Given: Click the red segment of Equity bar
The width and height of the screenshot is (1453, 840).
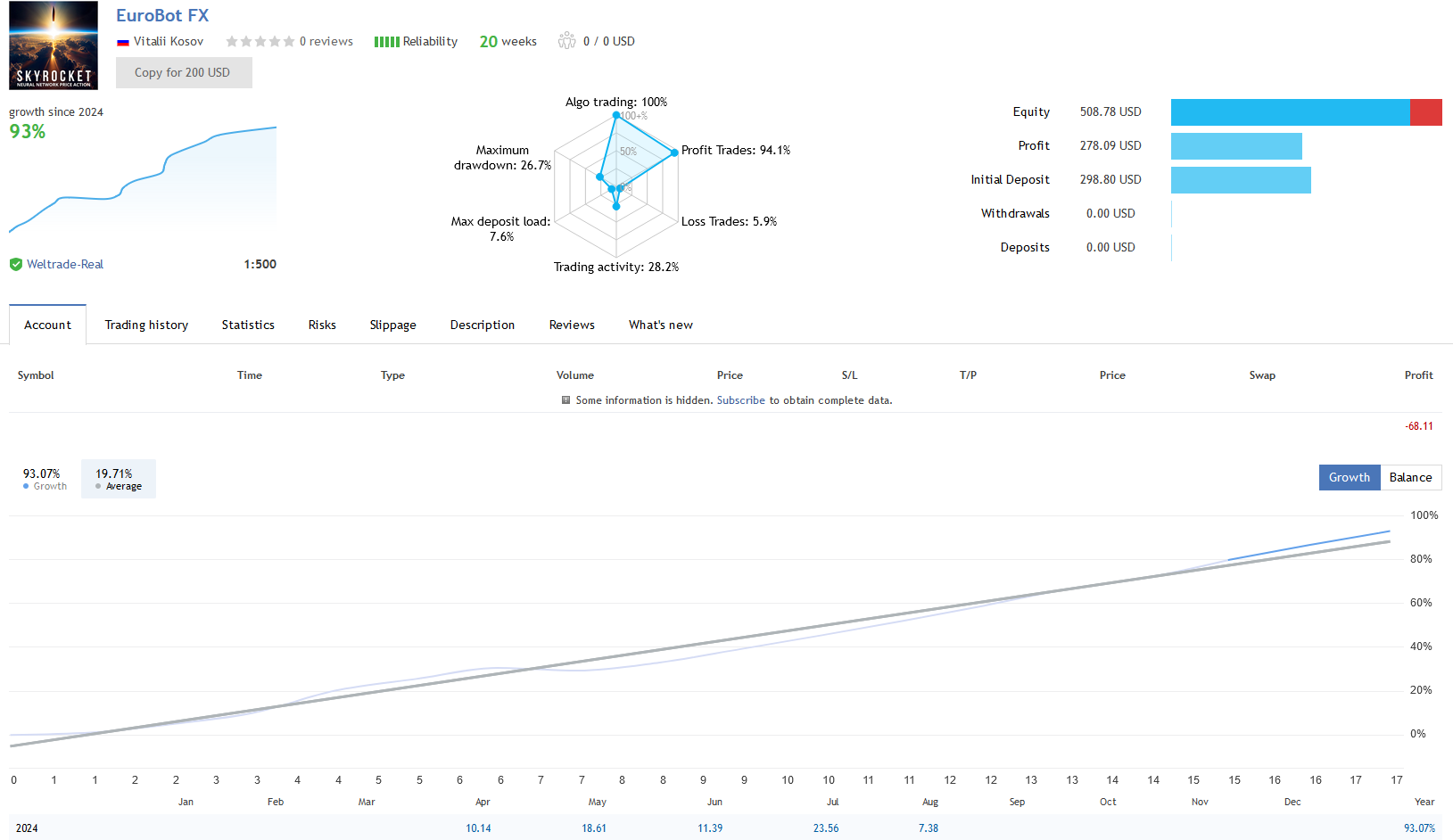Looking at the screenshot, I should click(x=1426, y=112).
